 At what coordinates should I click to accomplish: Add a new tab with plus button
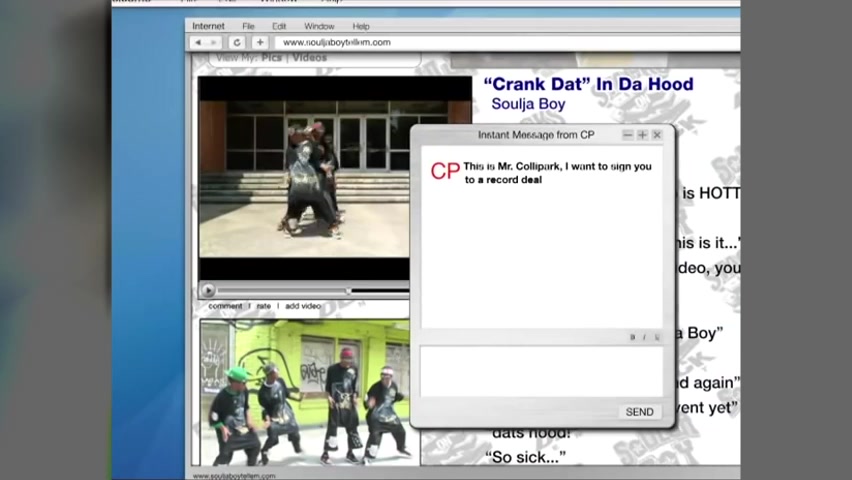[260, 42]
